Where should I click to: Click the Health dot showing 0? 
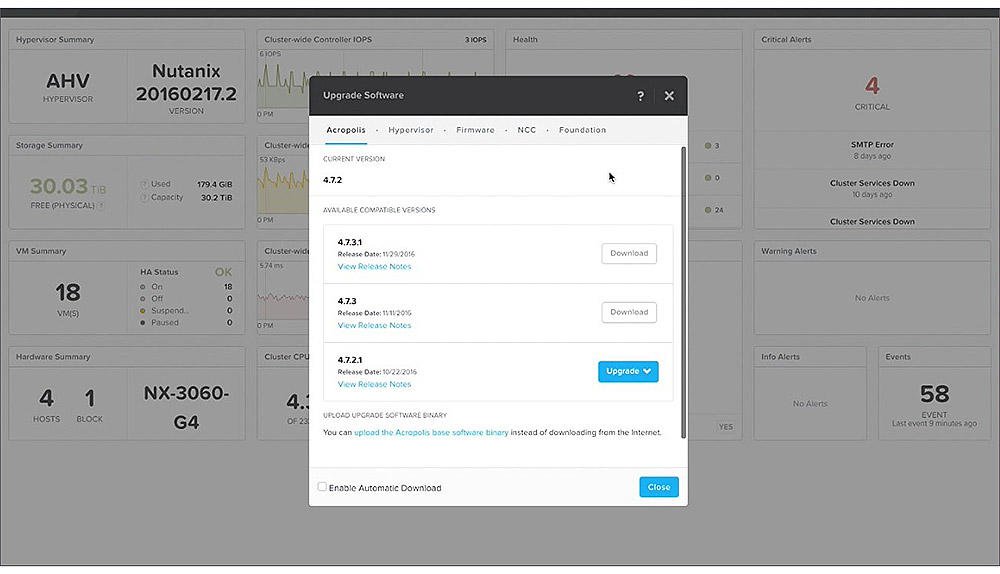[708, 178]
